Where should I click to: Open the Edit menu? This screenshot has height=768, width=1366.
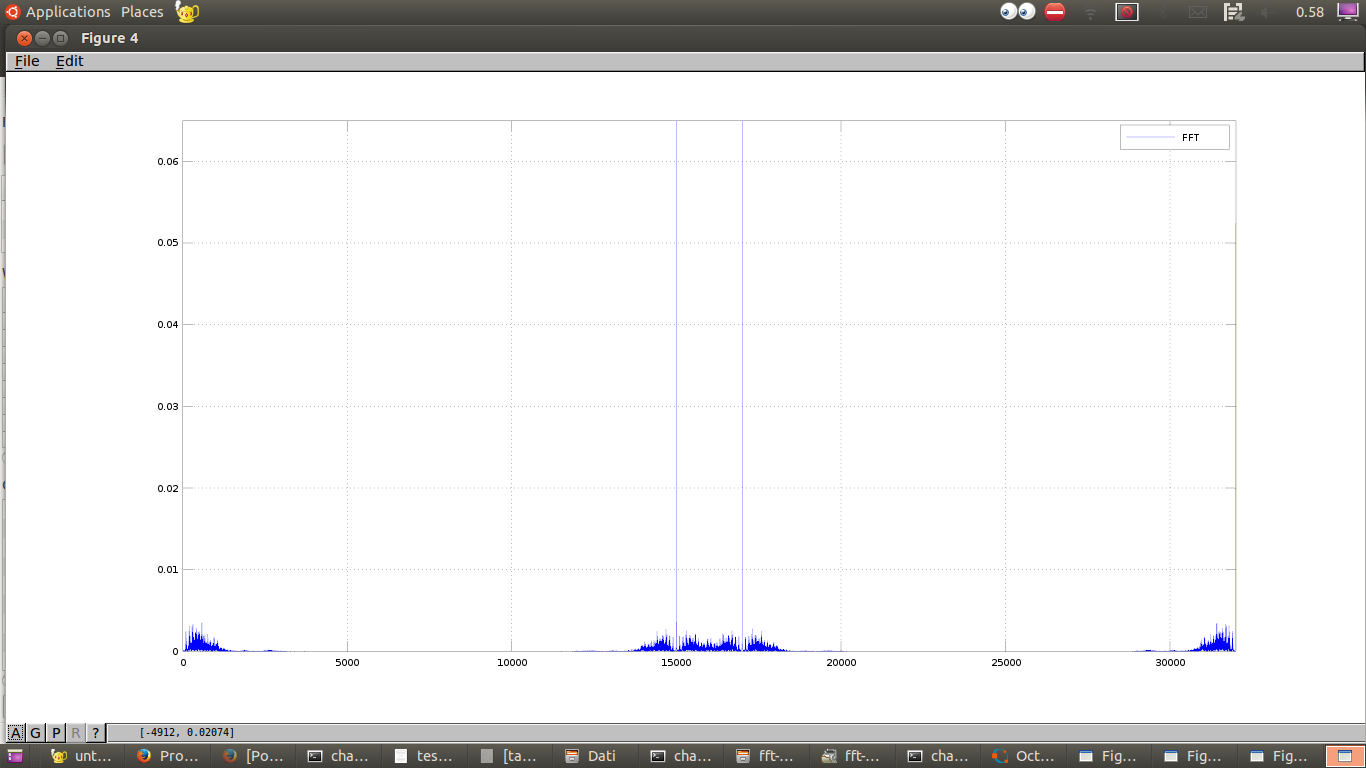pos(69,61)
